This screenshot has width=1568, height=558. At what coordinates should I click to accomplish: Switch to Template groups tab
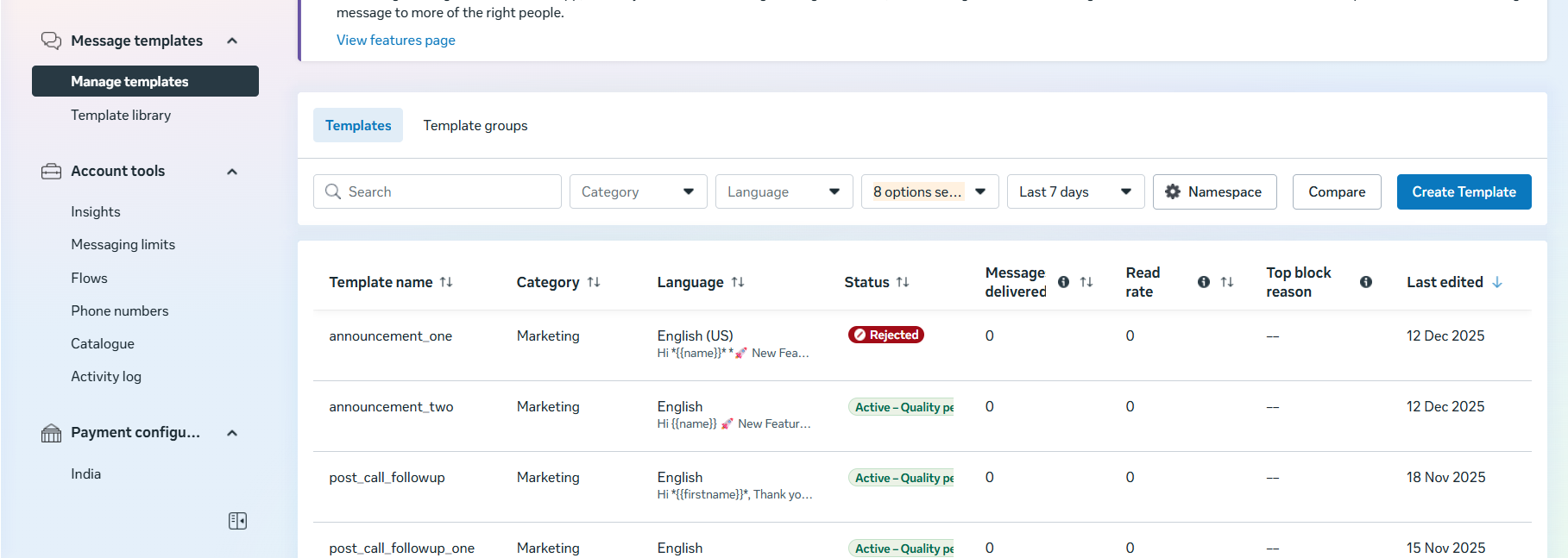[x=475, y=126]
